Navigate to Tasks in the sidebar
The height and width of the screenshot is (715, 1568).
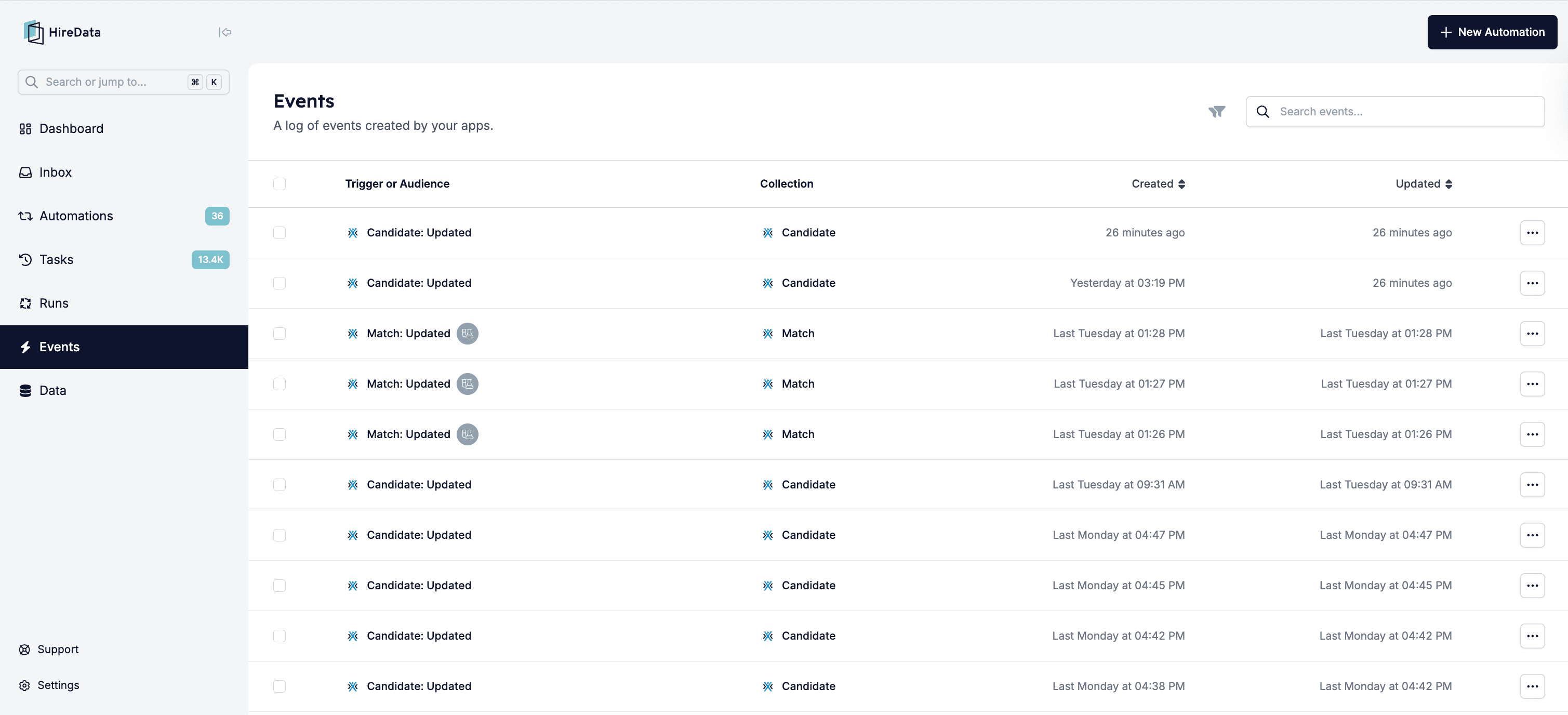[x=124, y=260]
